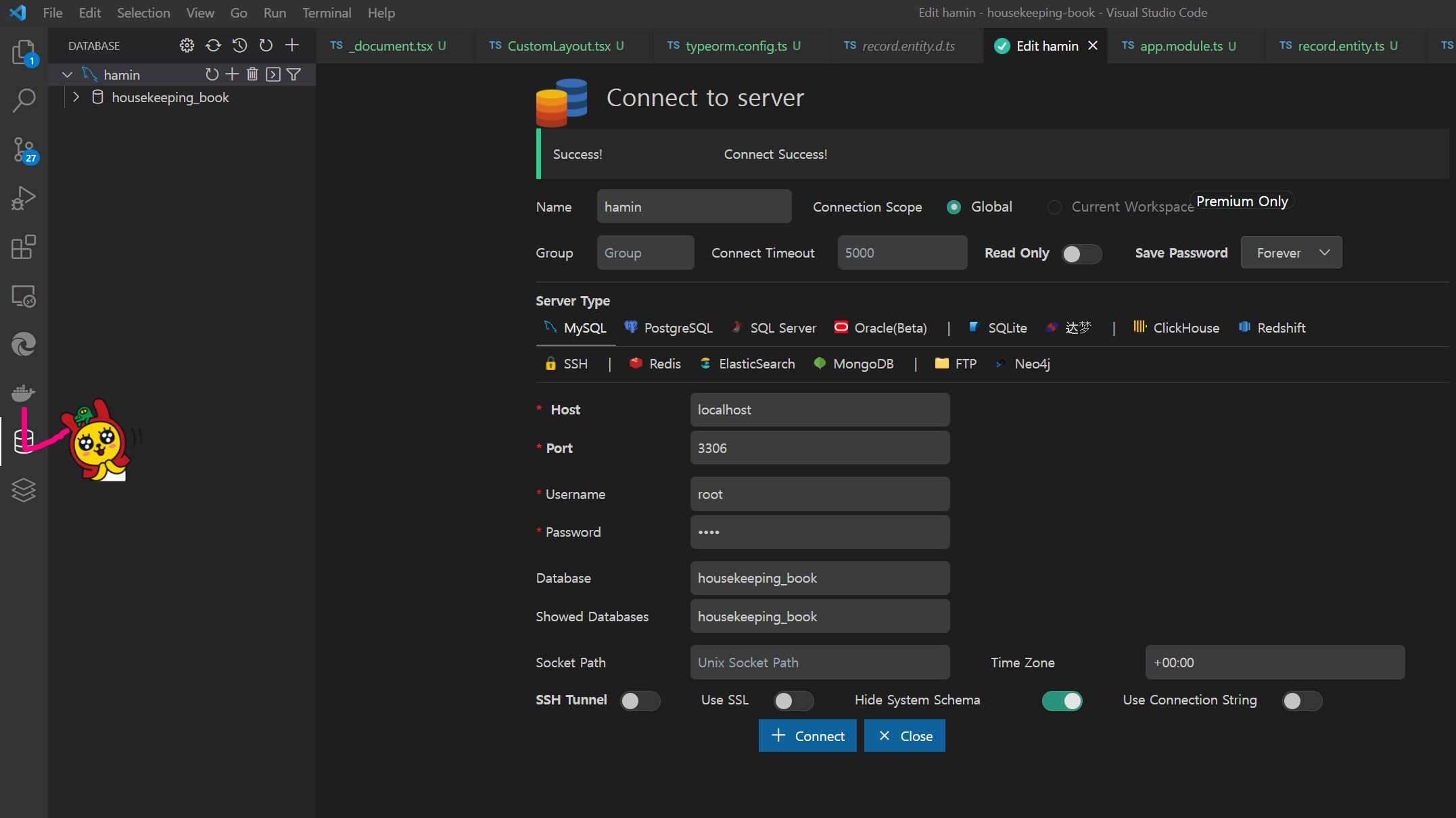Create new database on hamin connection
Image resolution: width=1456 pixels, height=818 pixels.
[x=232, y=74]
